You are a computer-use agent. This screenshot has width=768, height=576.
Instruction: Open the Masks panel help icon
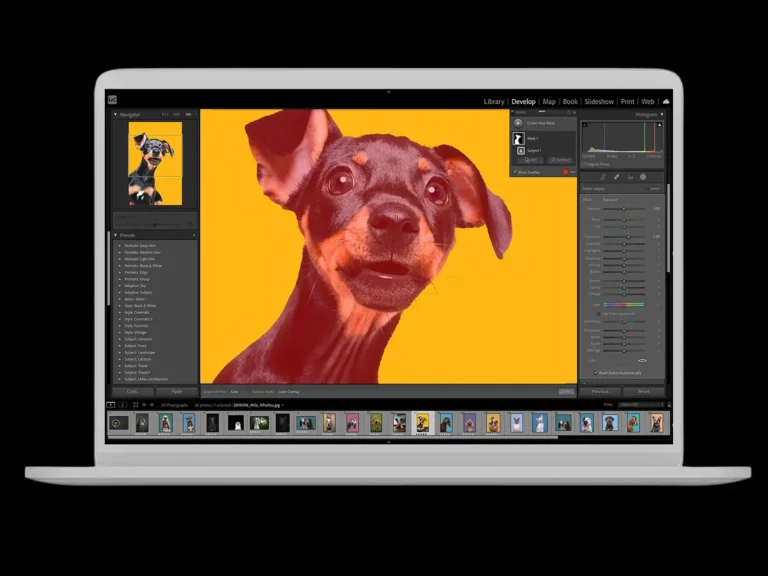click(x=569, y=113)
